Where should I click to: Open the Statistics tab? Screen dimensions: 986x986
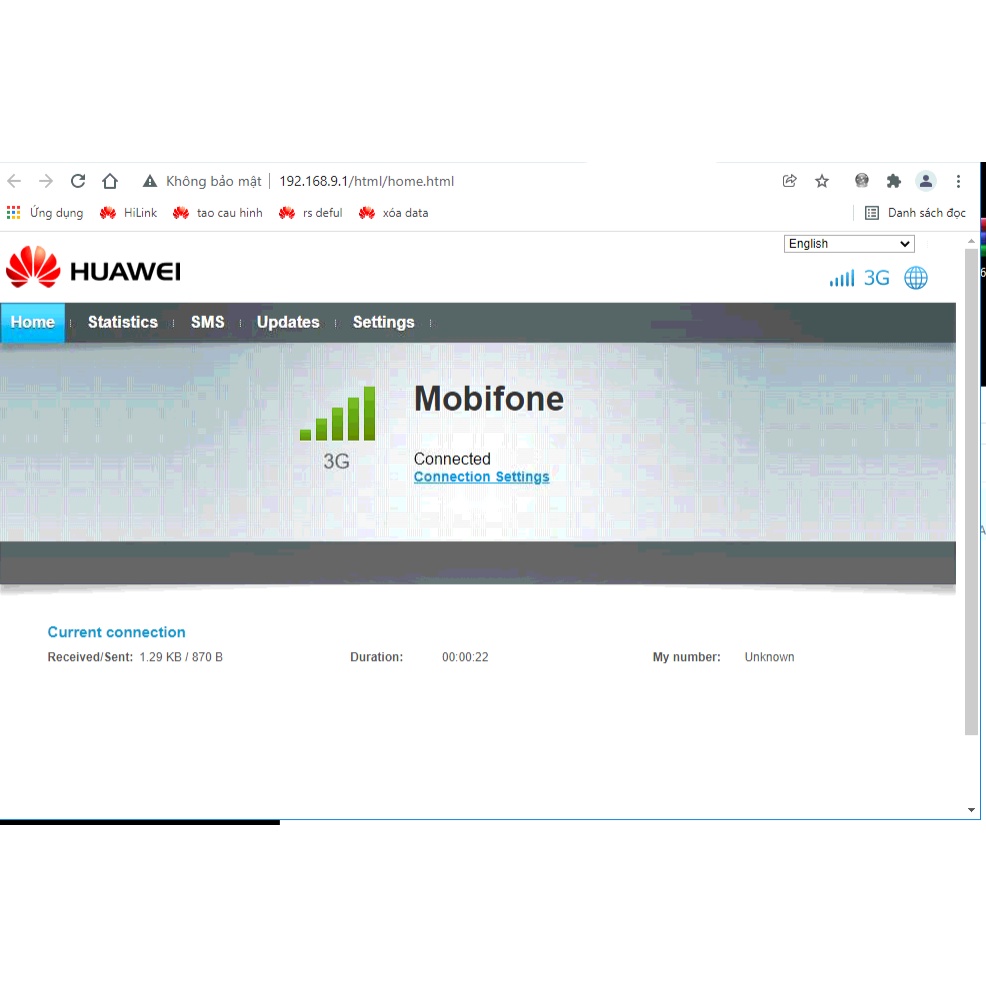pyautogui.click(x=122, y=322)
